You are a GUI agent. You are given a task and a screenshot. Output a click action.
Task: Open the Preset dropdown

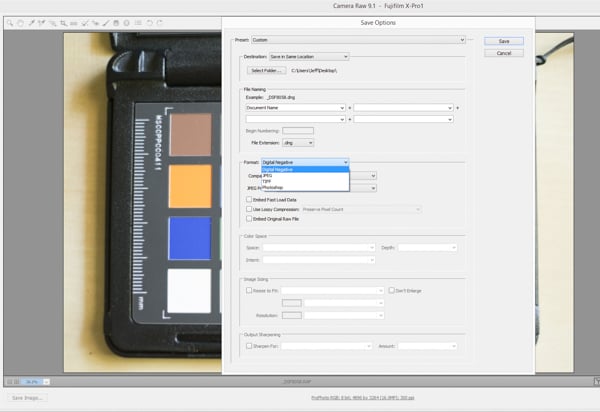[358, 40]
